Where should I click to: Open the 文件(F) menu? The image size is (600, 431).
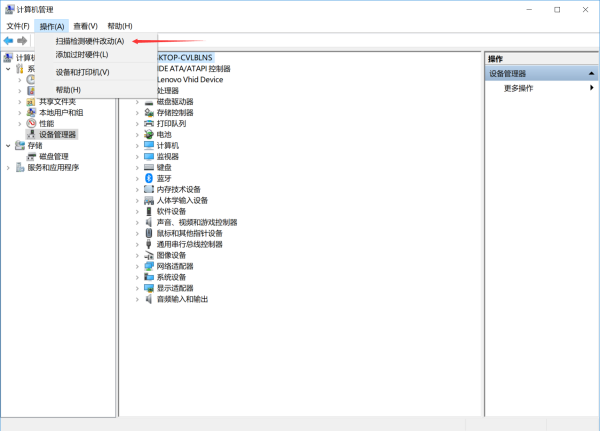click(x=18, y=26)
